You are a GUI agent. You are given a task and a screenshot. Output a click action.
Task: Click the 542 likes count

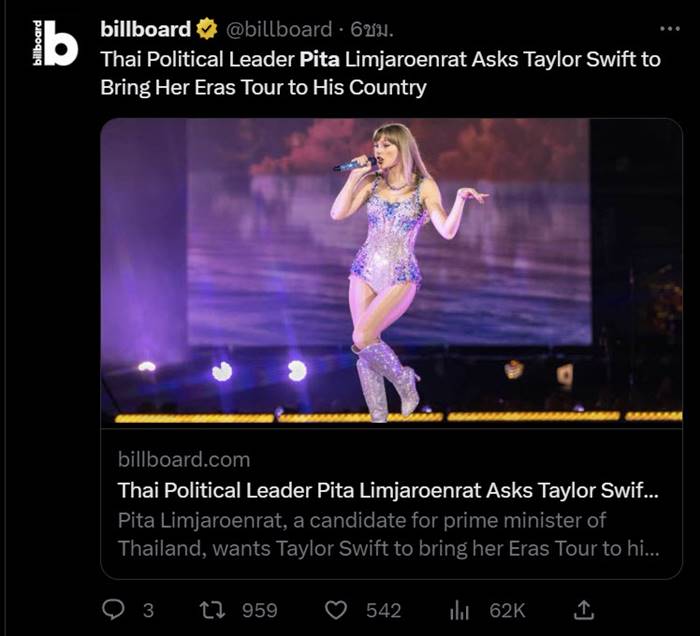pos(383,610)
